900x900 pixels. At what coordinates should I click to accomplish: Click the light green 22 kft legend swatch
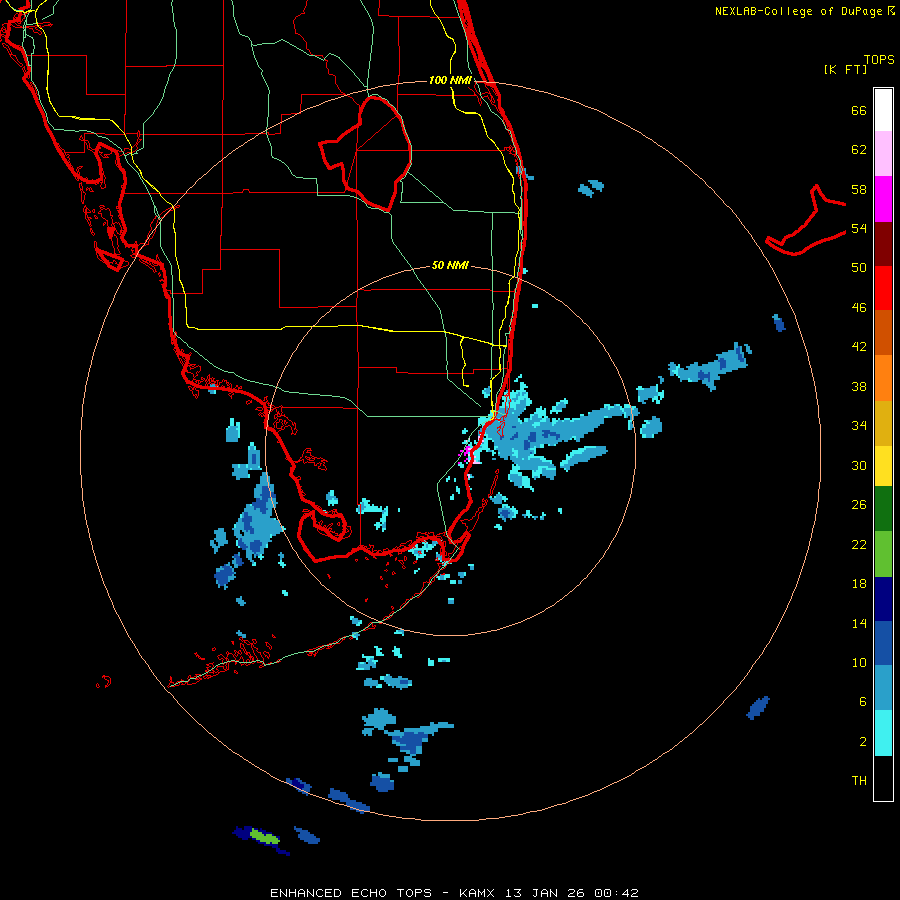883,554
